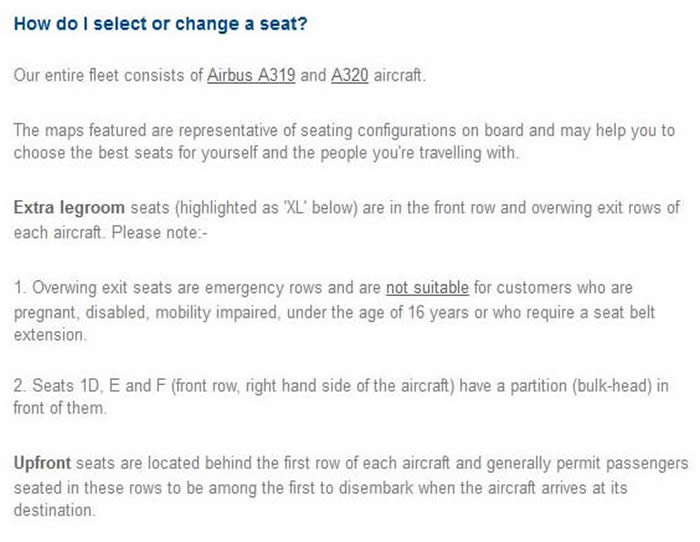Click the underlined 'not suitable' text

427,288
